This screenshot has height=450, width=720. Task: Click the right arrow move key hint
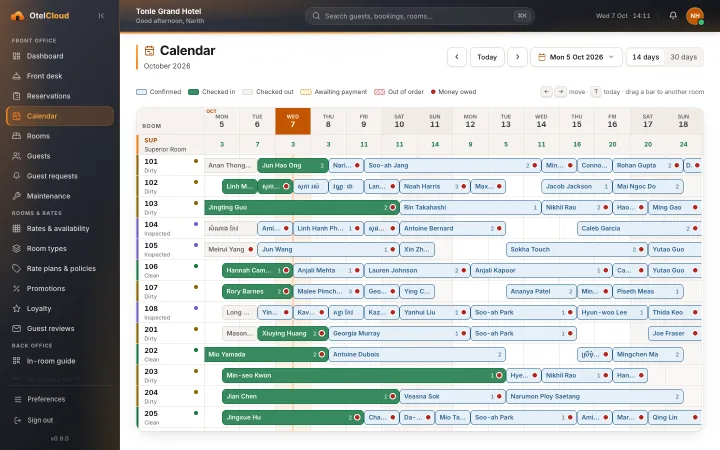point(561,92)
